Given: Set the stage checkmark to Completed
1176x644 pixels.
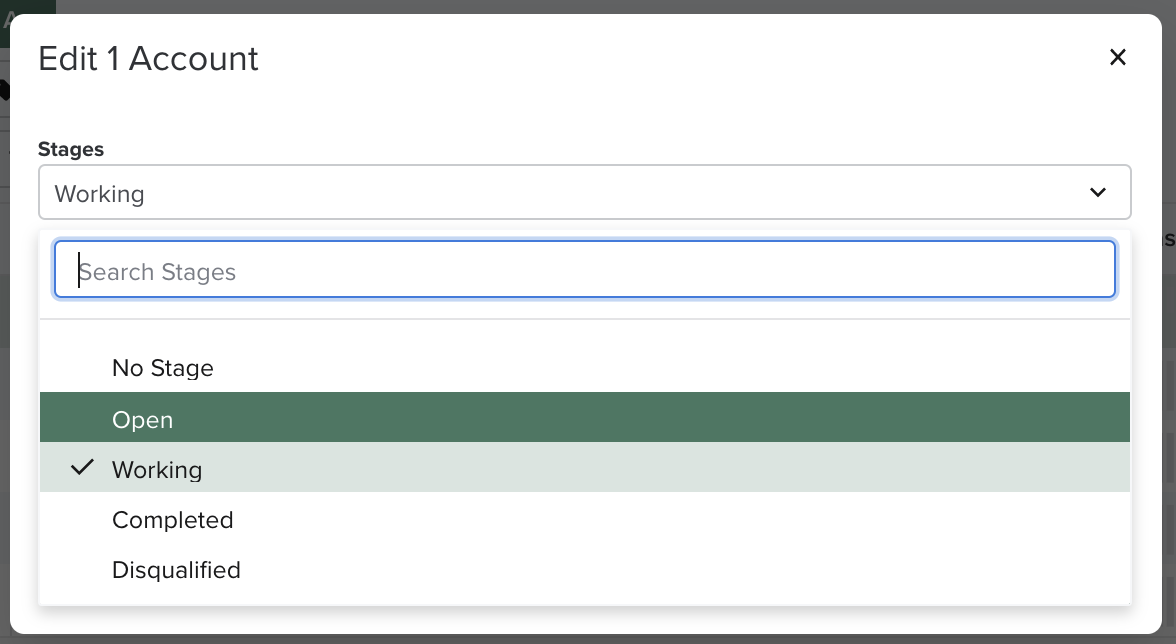Looking at the screenshot, I should pyautogui.click(x=172, y=520).
